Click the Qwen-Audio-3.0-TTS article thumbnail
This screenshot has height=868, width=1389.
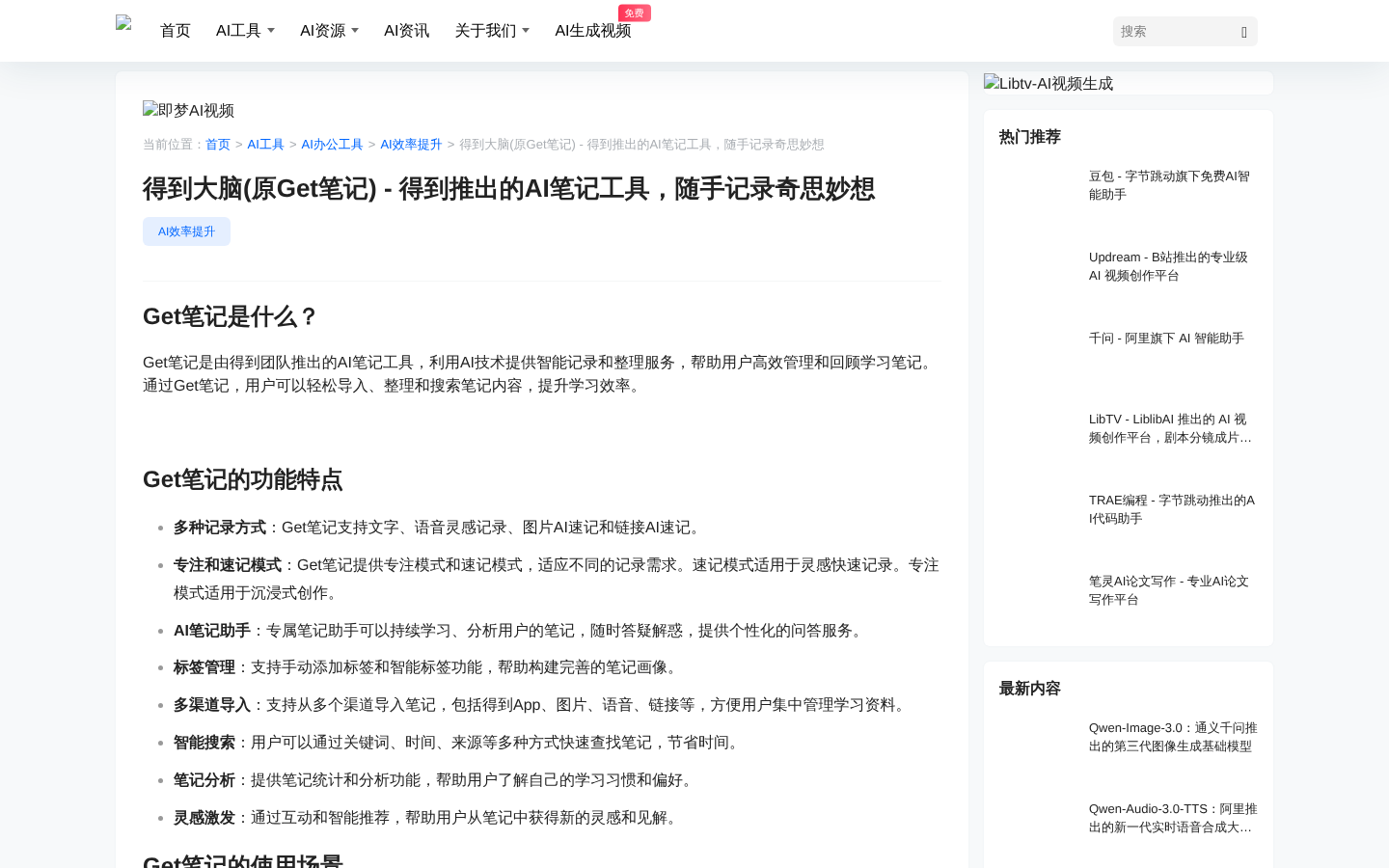(1036, 827)
